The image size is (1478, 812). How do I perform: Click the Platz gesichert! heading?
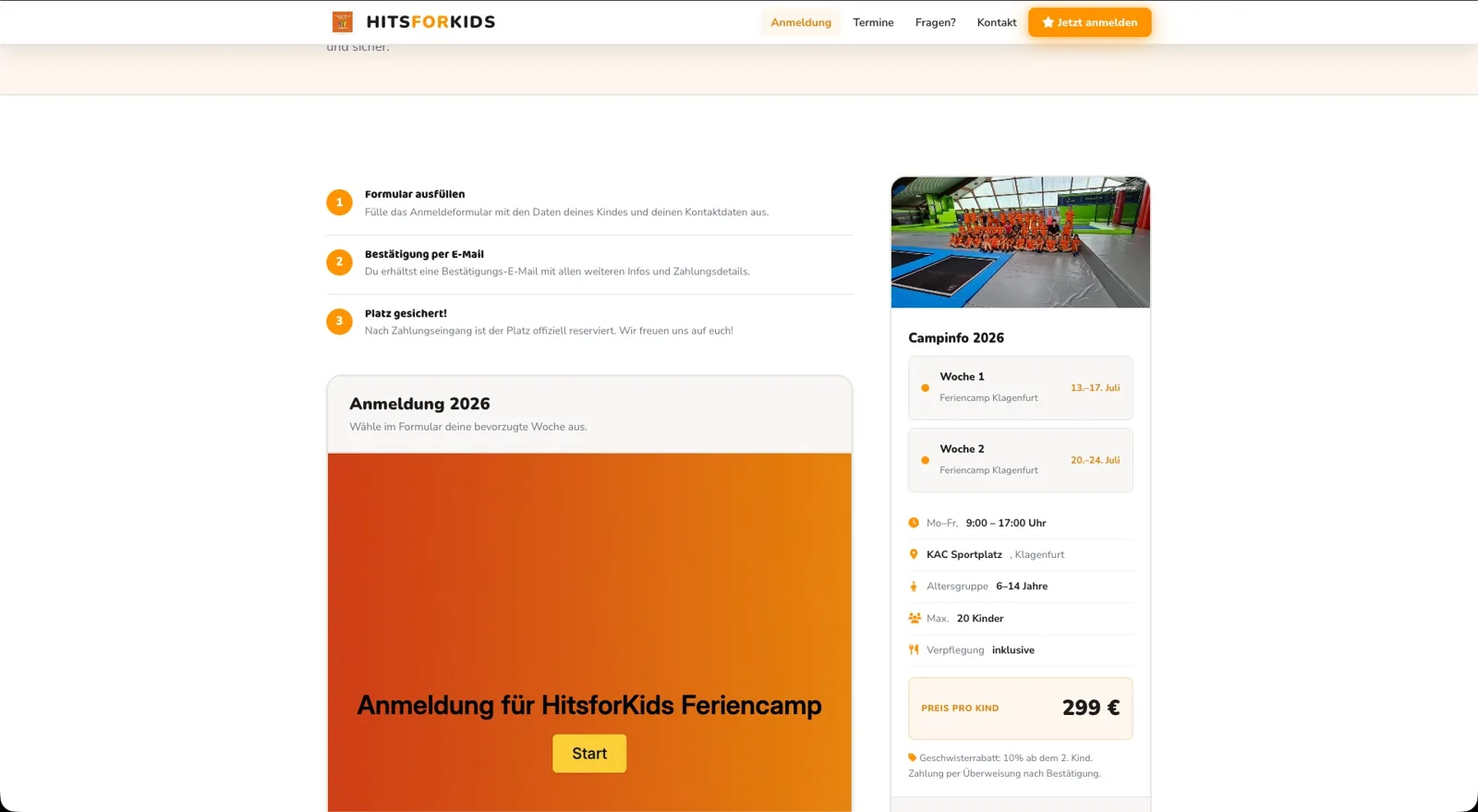[406, 313]
